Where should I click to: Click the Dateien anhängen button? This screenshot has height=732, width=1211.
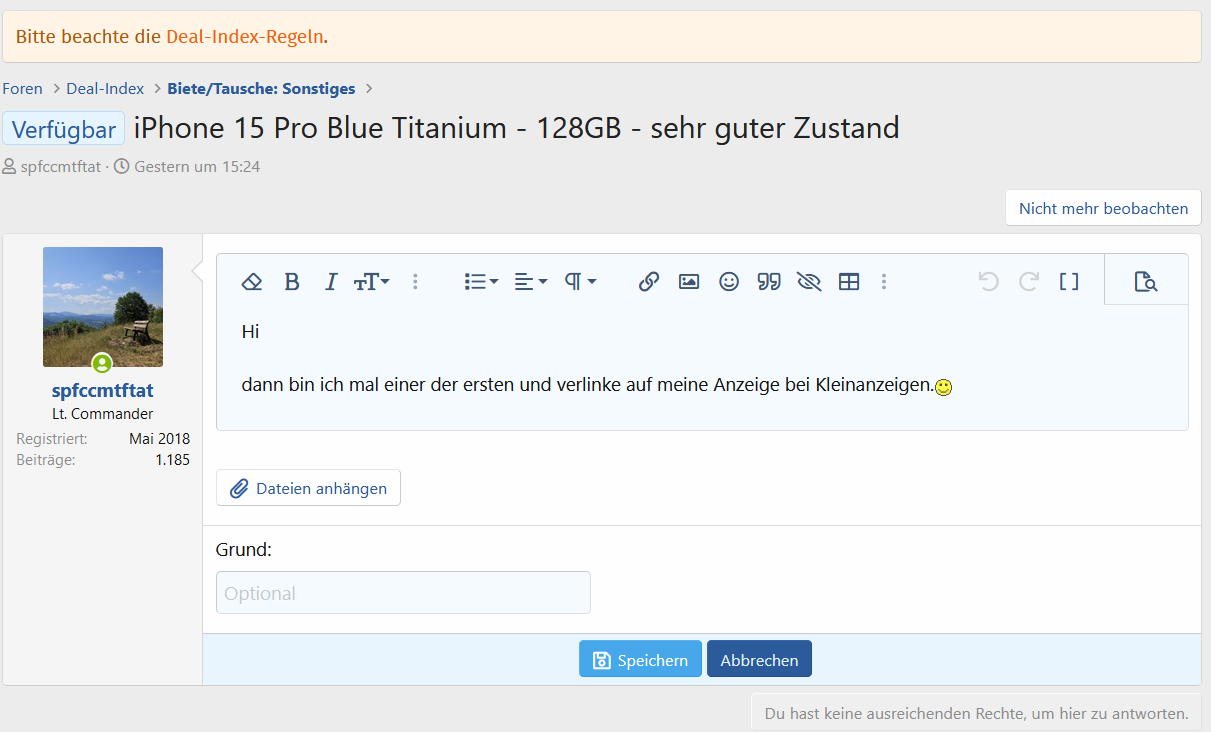tap(308, 488)
